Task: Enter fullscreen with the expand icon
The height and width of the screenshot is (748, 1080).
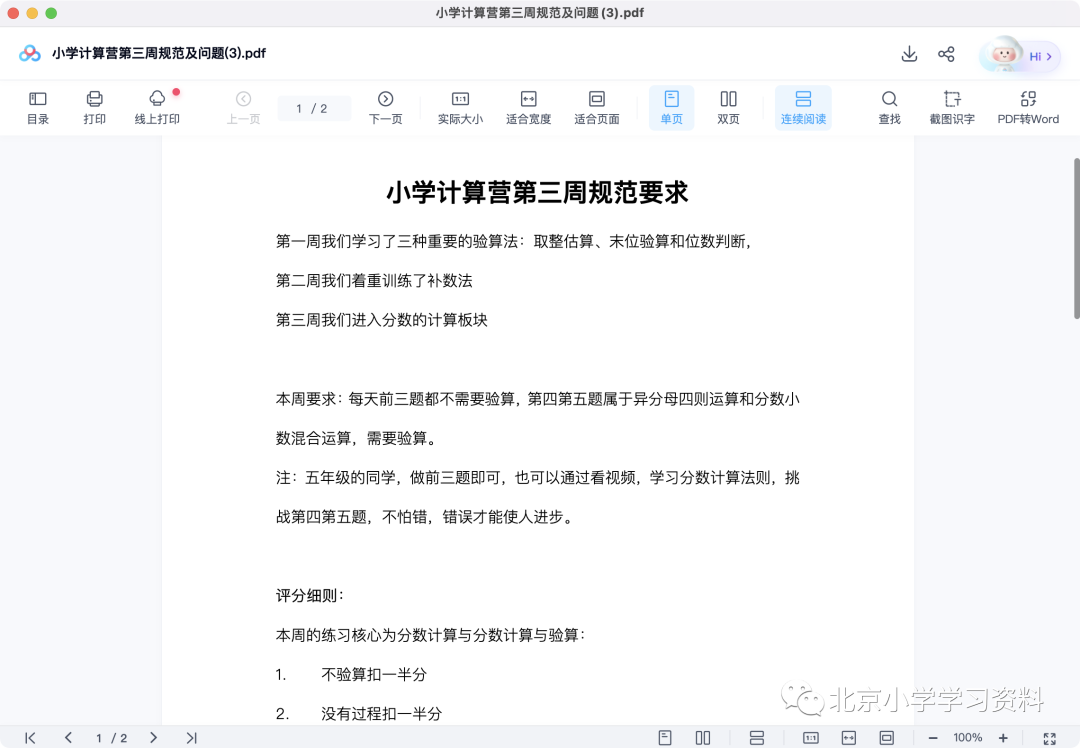Action: pyautogui.click(x=1049, y=738)
